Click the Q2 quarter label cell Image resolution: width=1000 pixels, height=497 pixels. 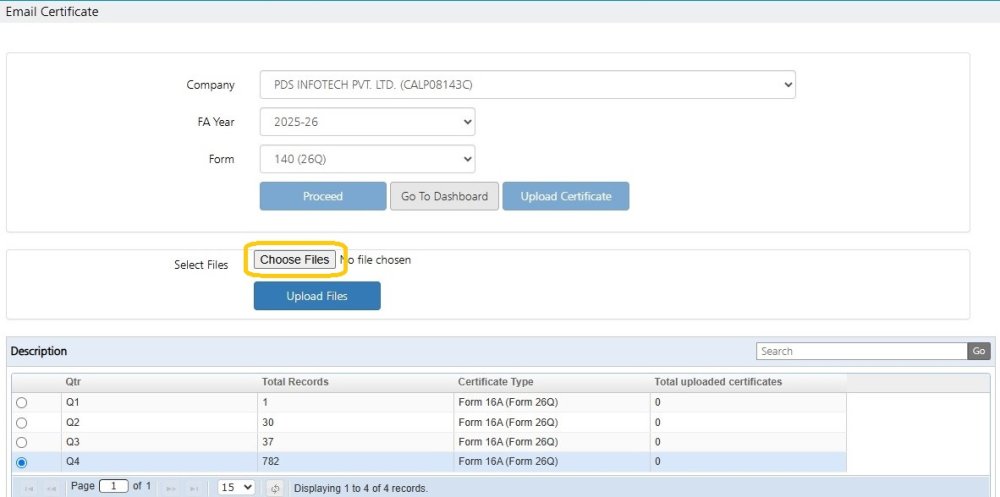point(159,422)
